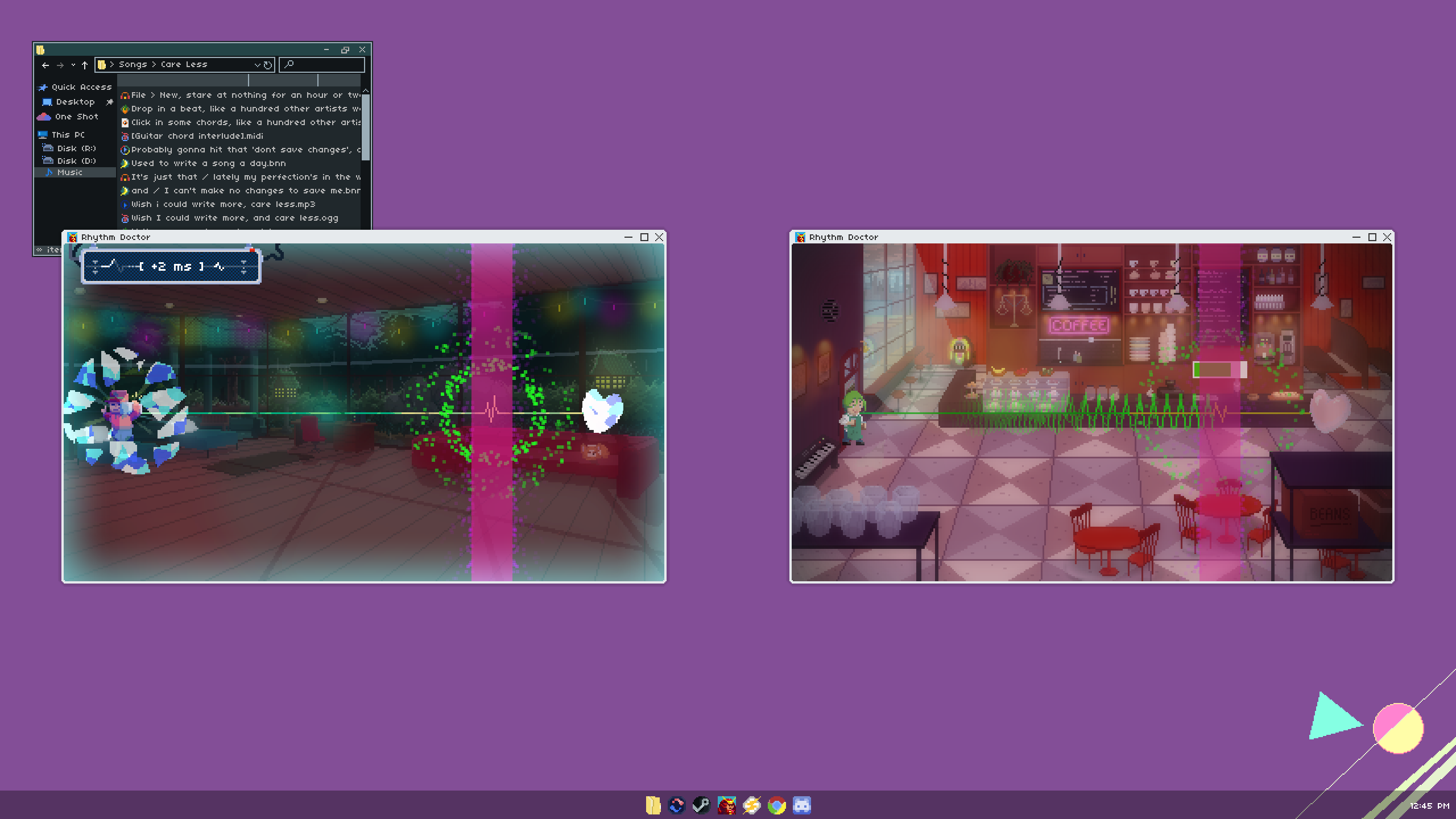Select '[Guitar chord interlude].midi' file
Viewport: 1456px width, 819px height.
(192, 136)
